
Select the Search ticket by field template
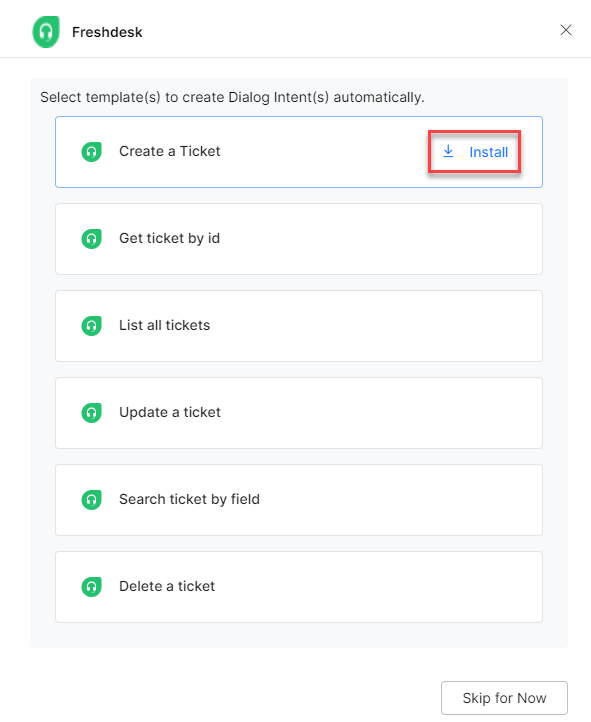point(299,500)
